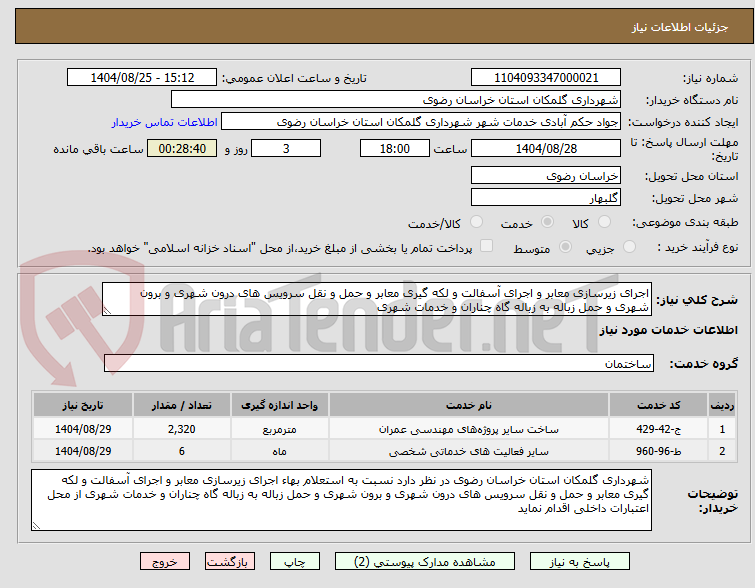Click the بازگشت back button
Image resolution: width=755 pixels, height=588 pixels.
tap(230, 562)
